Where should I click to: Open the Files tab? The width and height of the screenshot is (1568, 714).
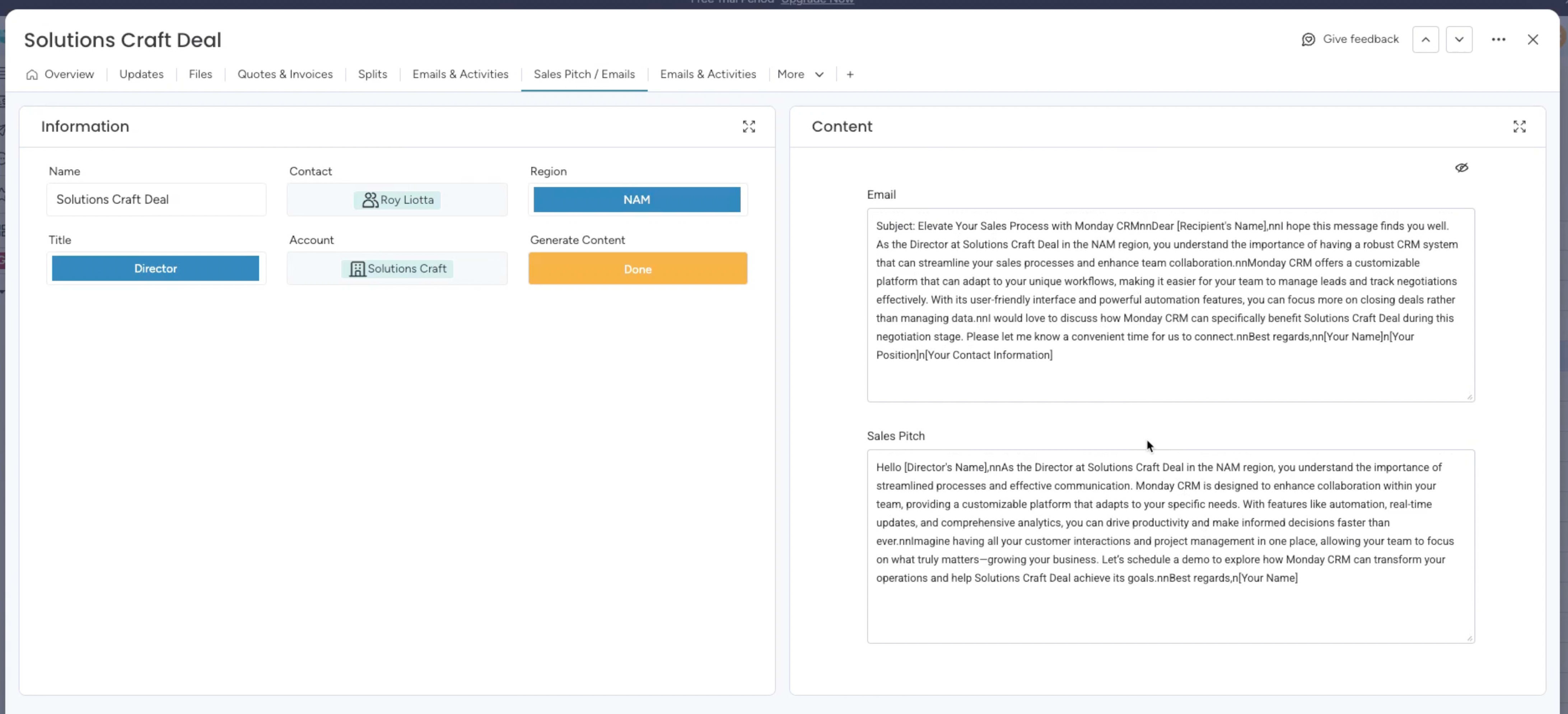pos(200,74)
